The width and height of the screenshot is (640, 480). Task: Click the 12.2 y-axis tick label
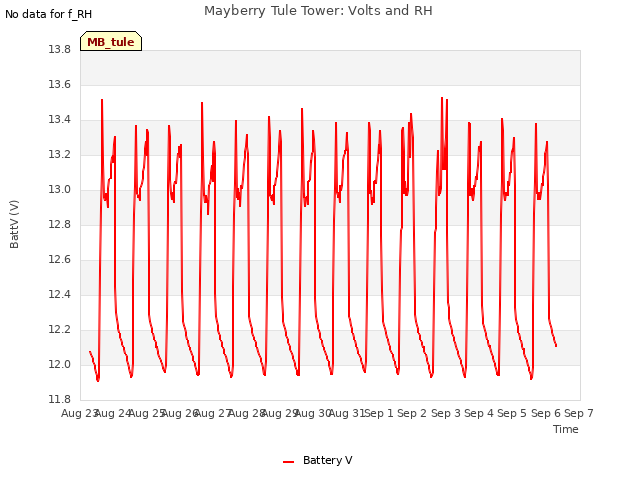[x=60, y=330]
